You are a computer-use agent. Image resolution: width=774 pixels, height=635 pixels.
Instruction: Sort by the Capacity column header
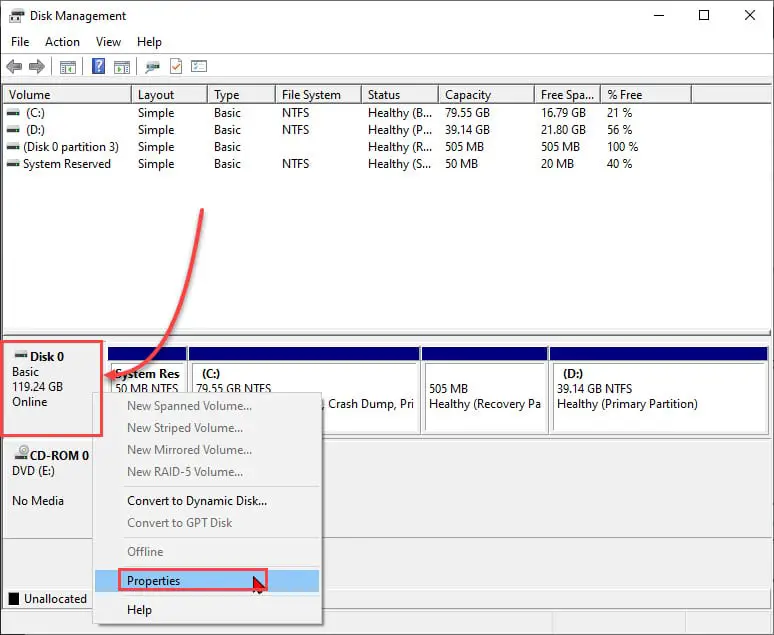(468, 95)
